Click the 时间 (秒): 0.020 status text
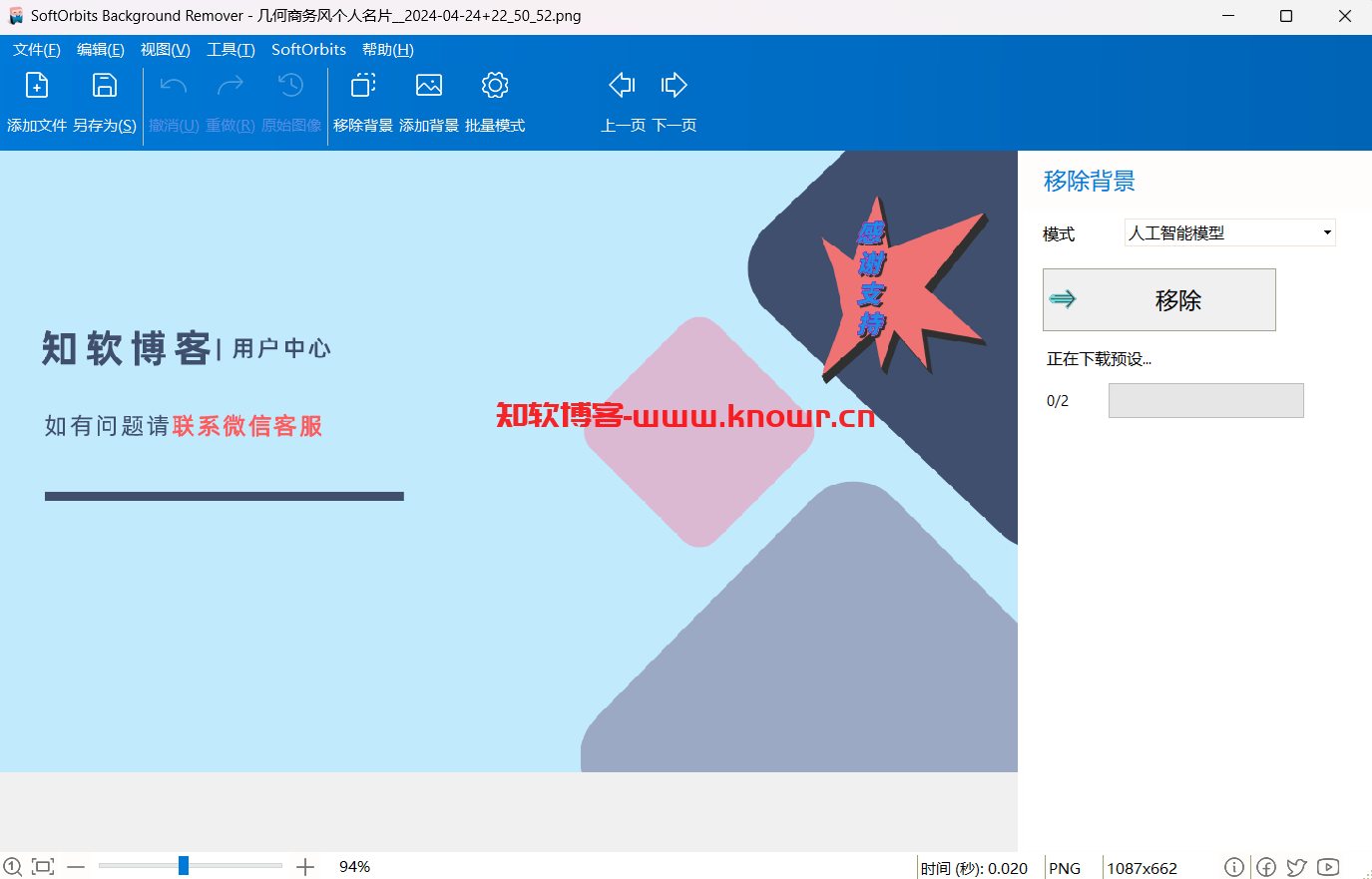The height and width of the screenshot is (879, 1372). [974, 868]
